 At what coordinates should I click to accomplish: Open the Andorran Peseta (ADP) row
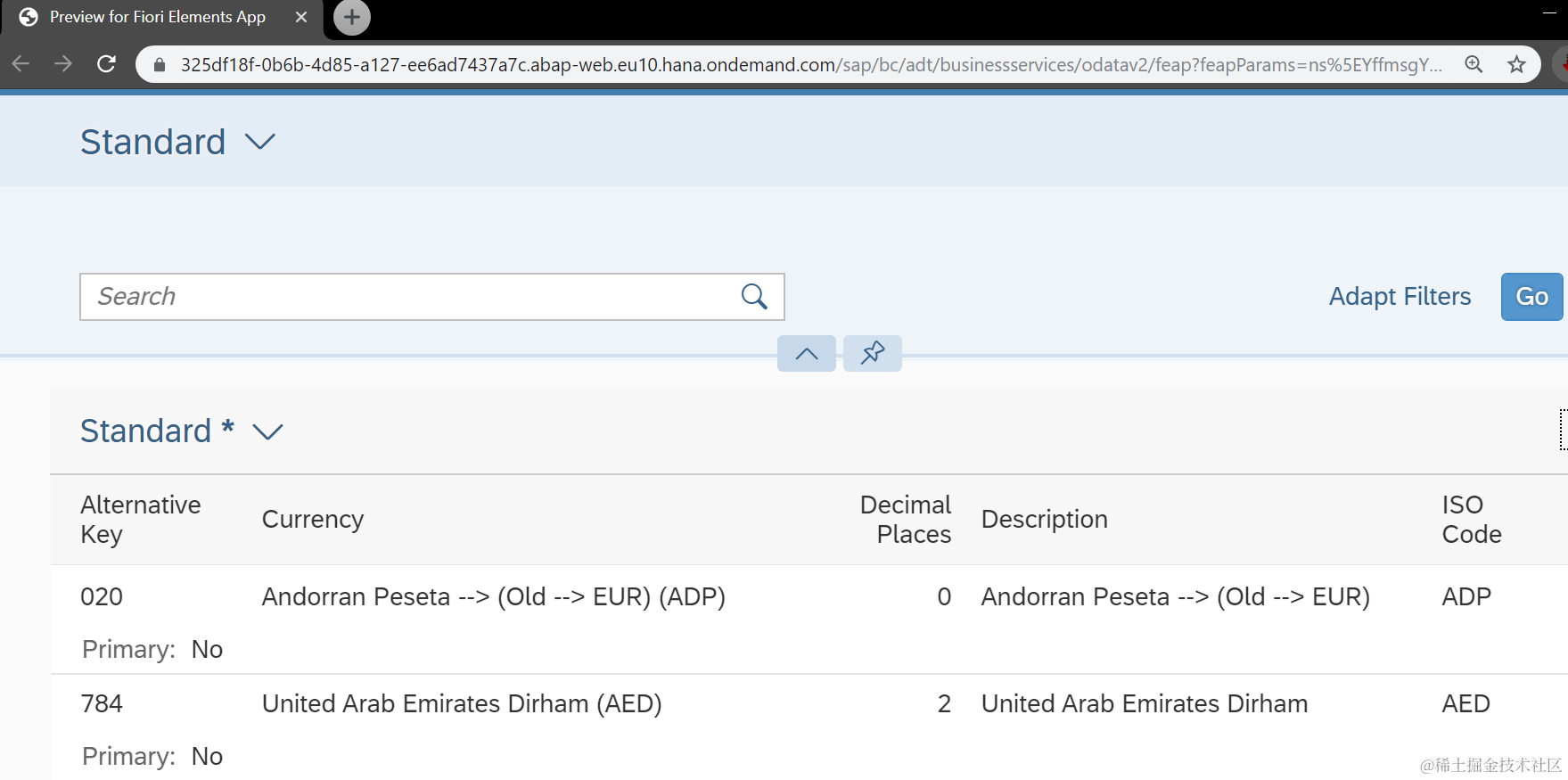click(x=493, y=597)
